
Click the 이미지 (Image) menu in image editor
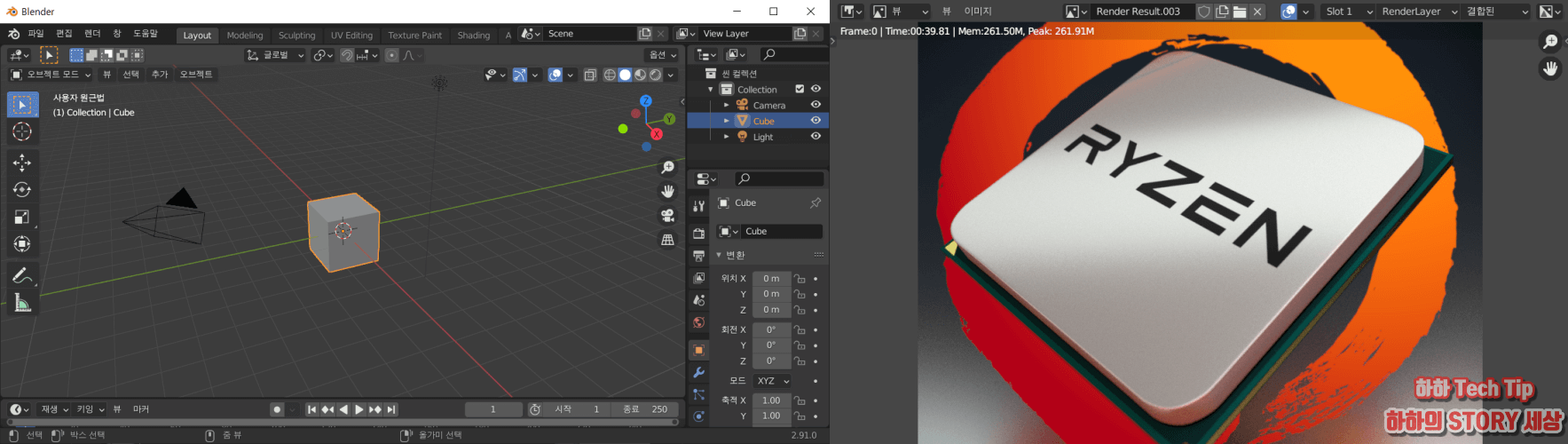point(978,12)
